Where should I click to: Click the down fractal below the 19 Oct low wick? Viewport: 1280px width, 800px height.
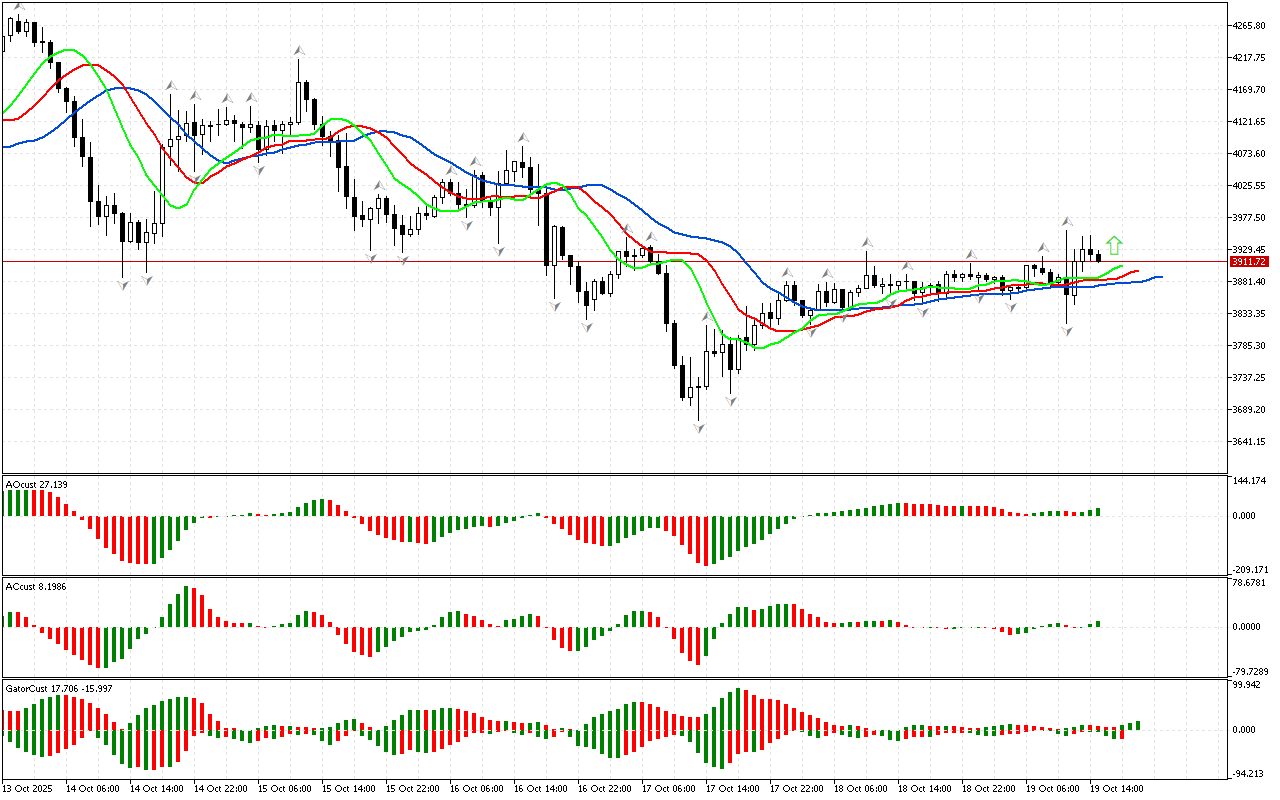1068,331
